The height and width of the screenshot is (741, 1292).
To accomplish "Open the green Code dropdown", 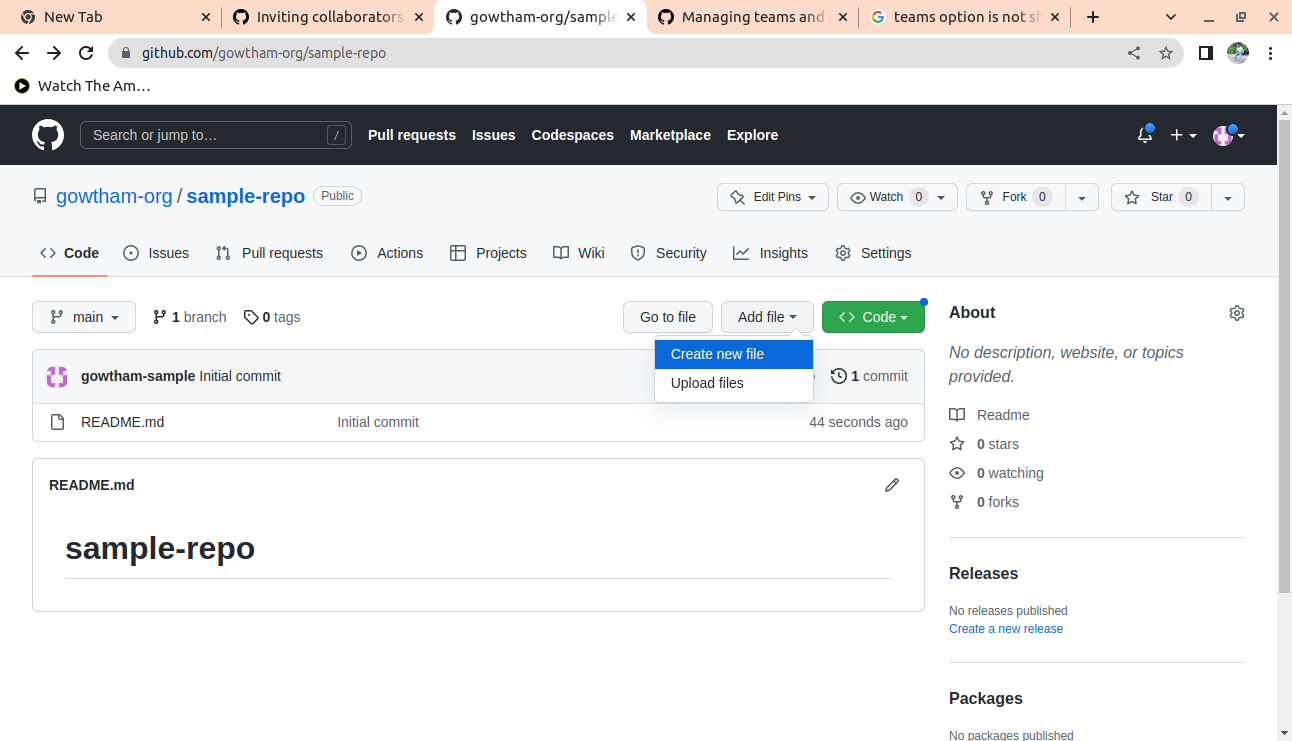I will (x=872, y=317).
